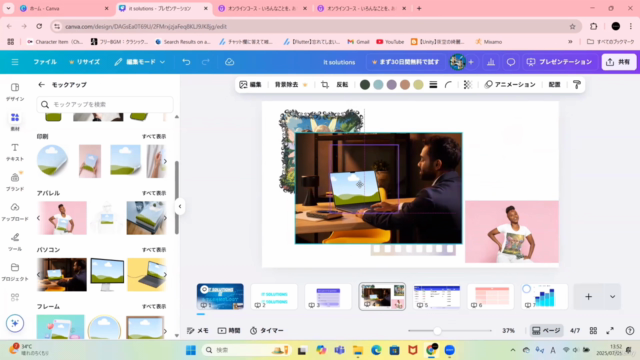Click 背景除去 background remover
The width and height of the screenshot is (640, 360).
[291, 84]
